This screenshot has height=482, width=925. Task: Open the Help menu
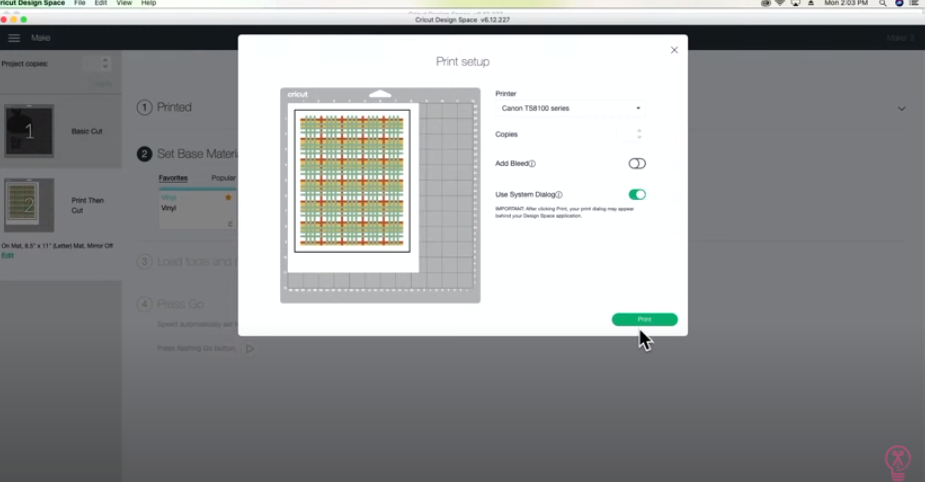149,3
